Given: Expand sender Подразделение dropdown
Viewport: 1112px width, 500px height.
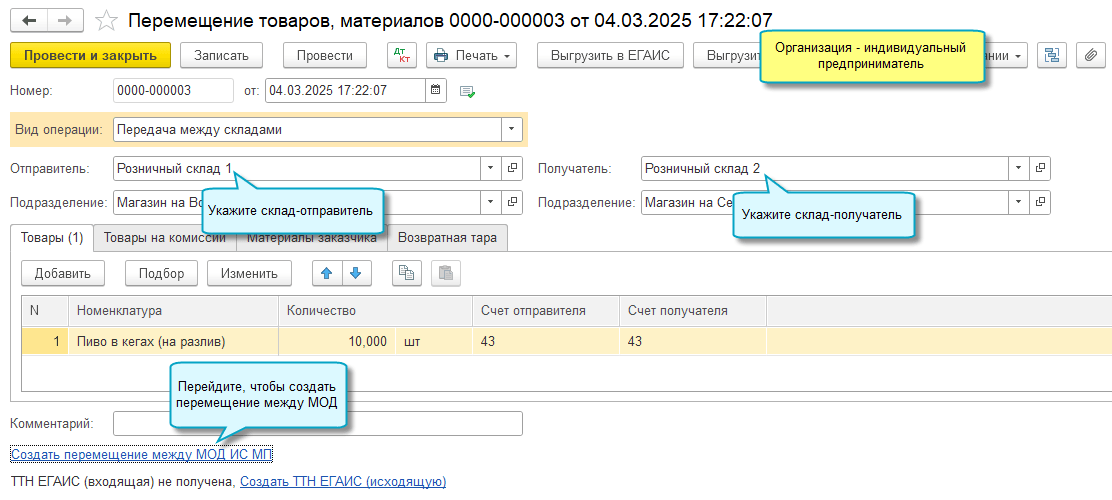Looking at the screenshot, I should tap(491, 202).
